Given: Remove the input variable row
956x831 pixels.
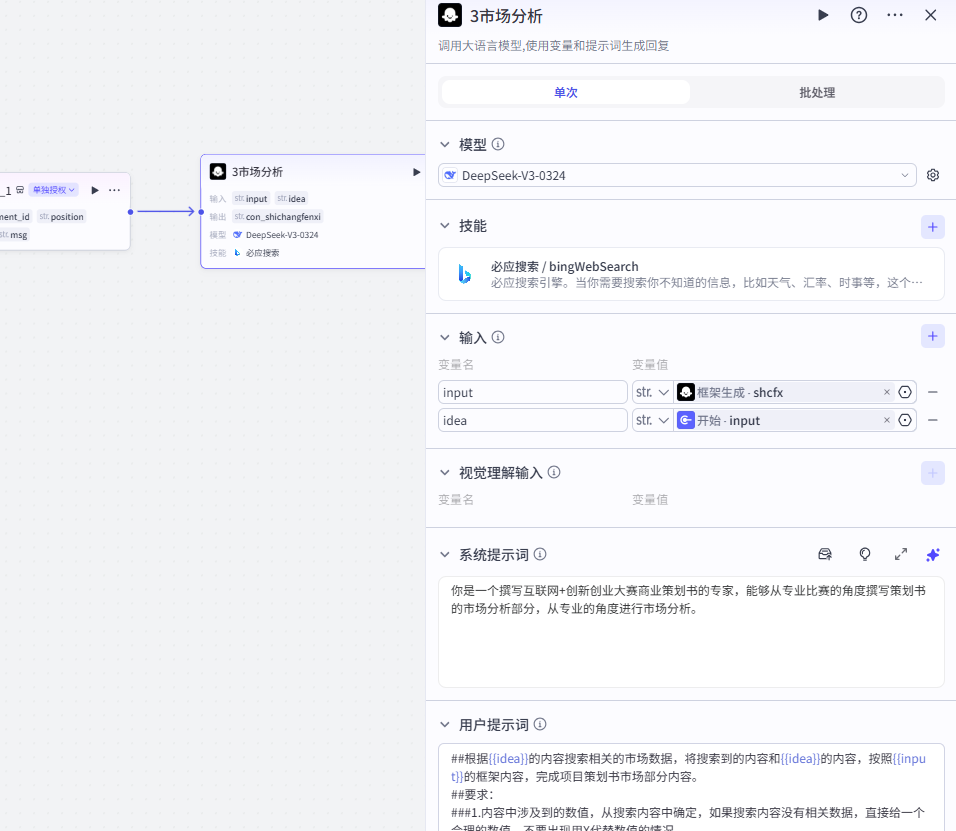Looking at the screenshot, I should click(932, 392).
